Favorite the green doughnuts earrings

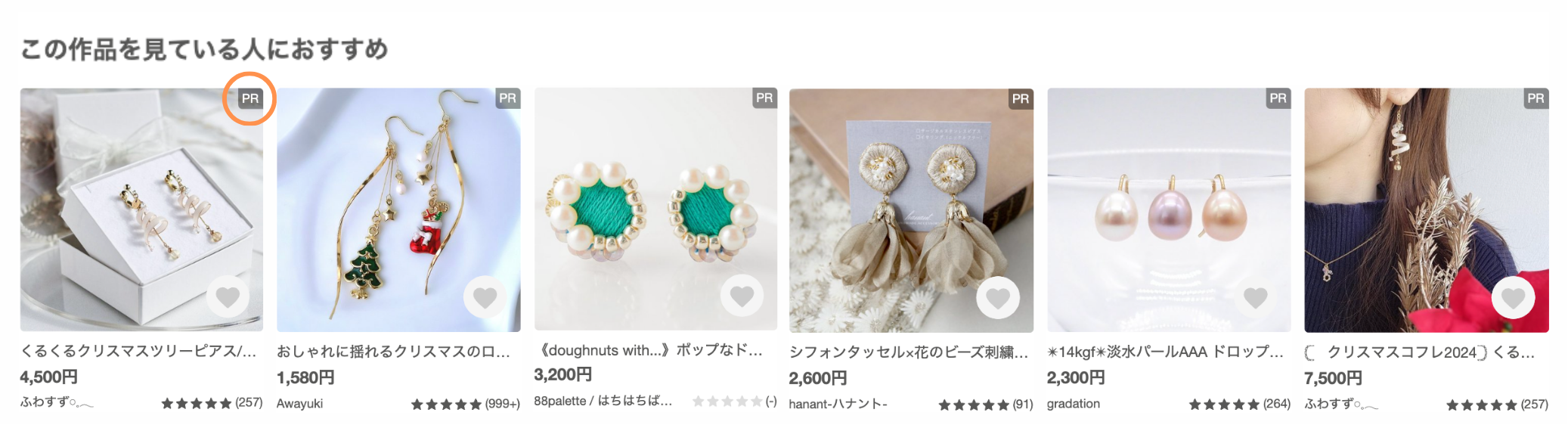(x=742, y=296)
